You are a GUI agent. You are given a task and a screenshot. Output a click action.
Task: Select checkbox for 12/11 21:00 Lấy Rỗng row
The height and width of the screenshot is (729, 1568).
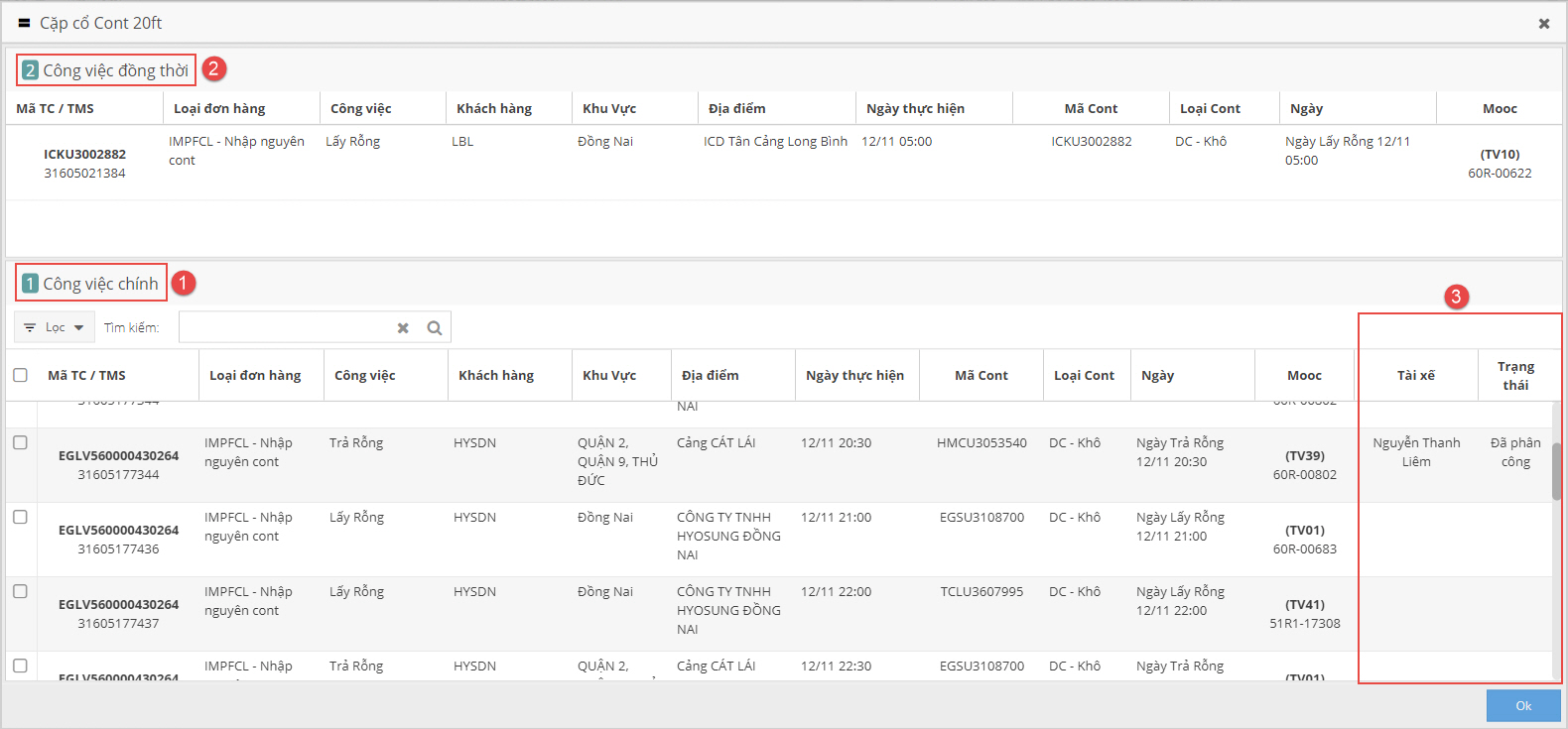point(20,517)
